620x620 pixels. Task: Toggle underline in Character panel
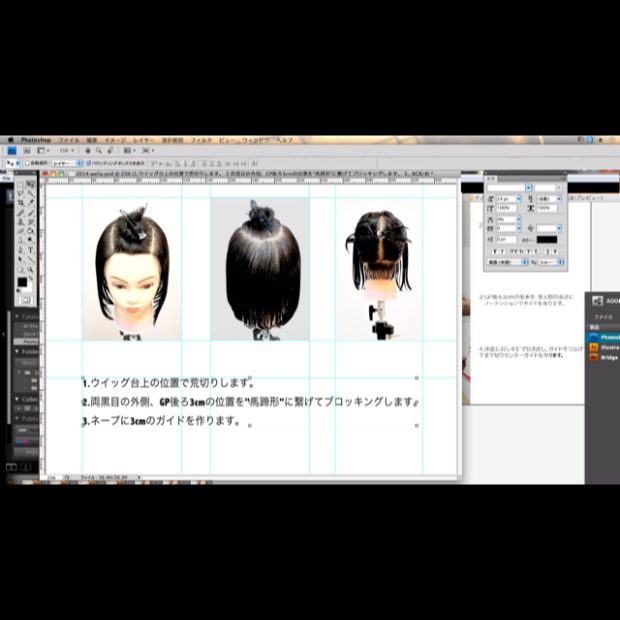pos(548,251)
